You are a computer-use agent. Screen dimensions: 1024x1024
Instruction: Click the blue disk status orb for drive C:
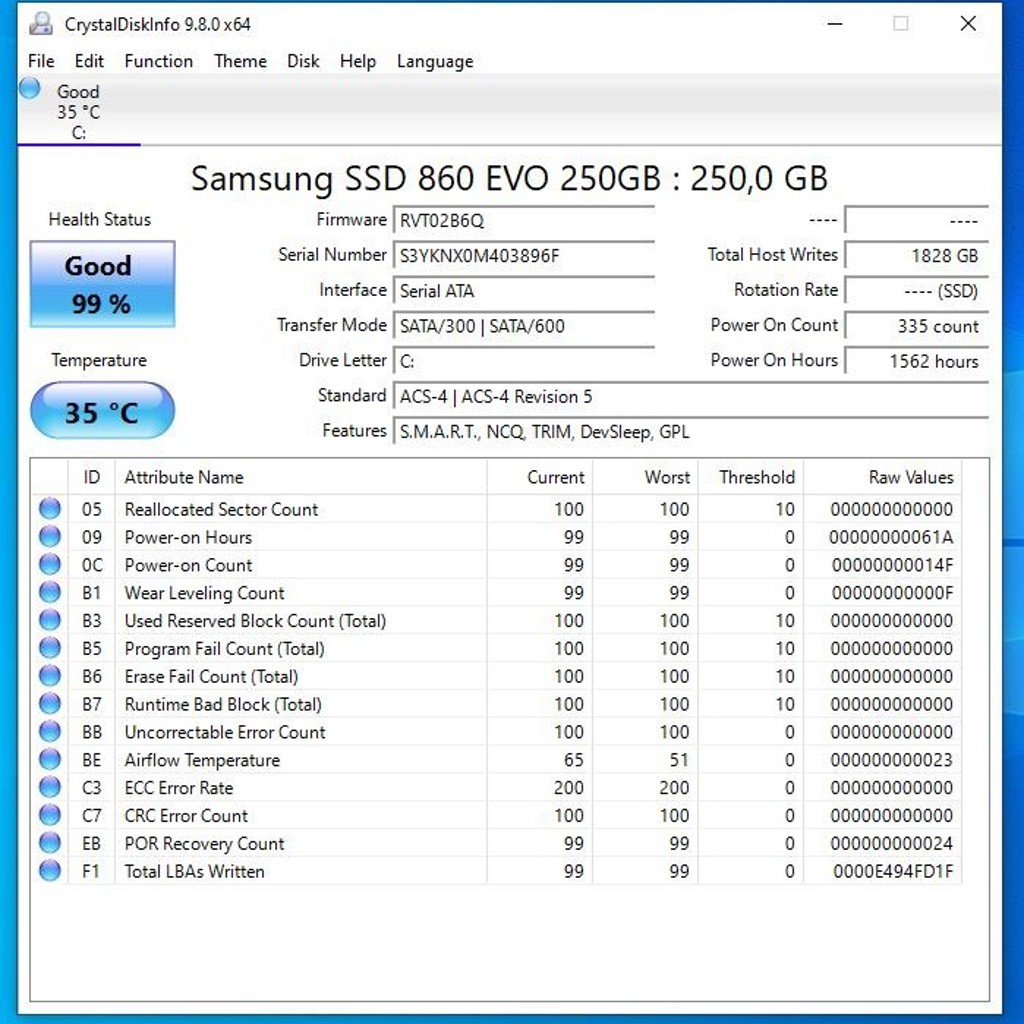click(x=29, y=88)
